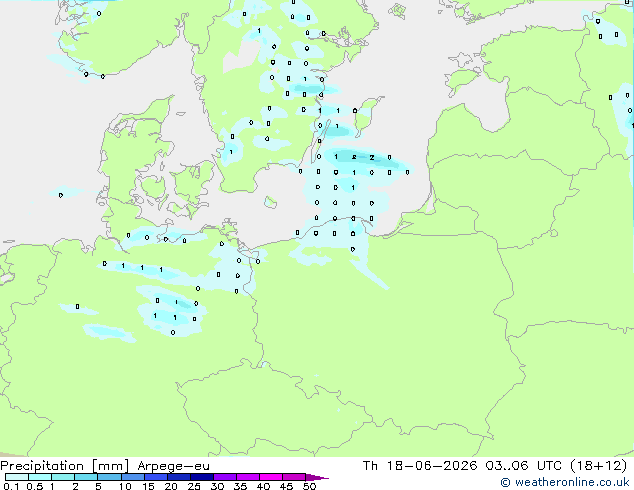This screenshot has width=634, height=490.
Task: Click the 1–2 mm legend color swatch
Action: (x=63, y=477)
